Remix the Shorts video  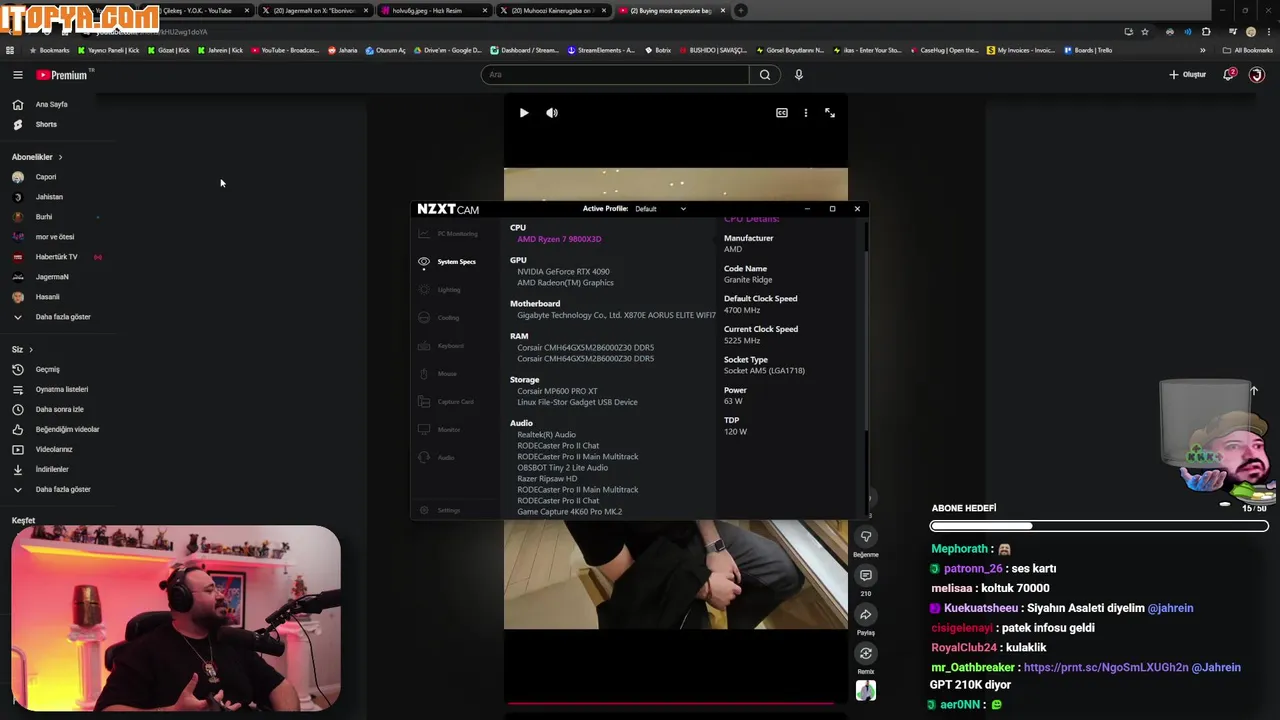(x=866, y=654)
